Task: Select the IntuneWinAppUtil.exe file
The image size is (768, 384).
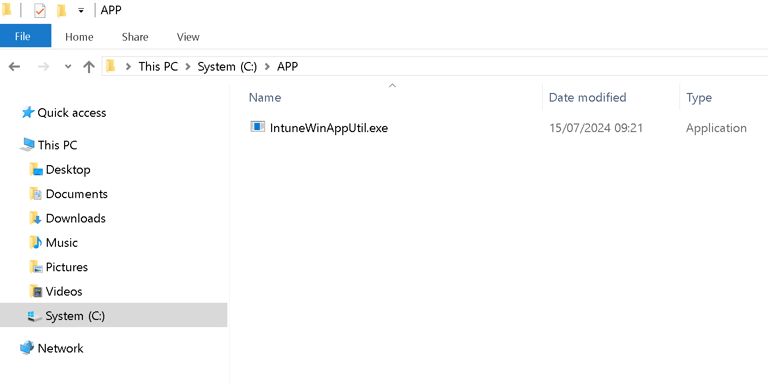Action: (x=329, y=128)
